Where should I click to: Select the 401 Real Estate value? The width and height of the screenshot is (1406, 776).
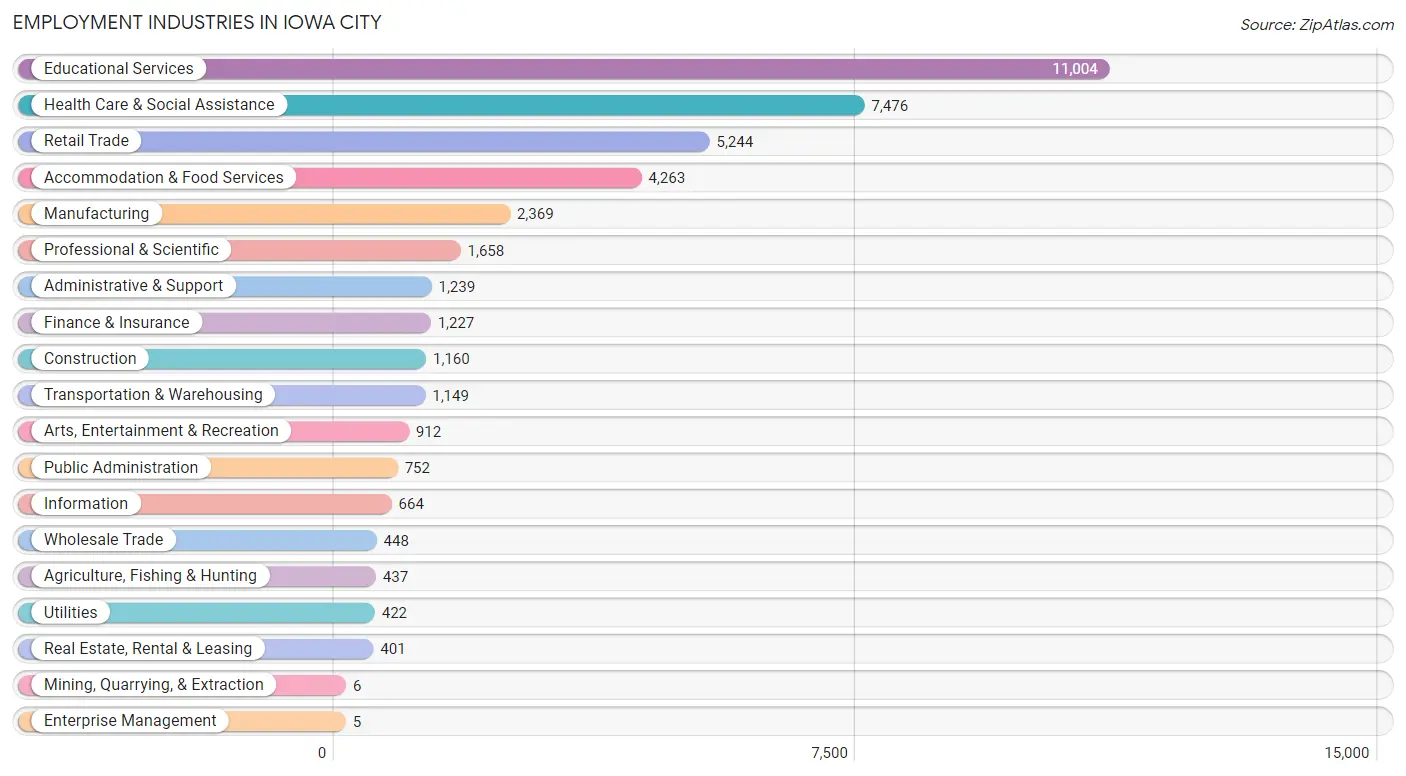point(393,649)
